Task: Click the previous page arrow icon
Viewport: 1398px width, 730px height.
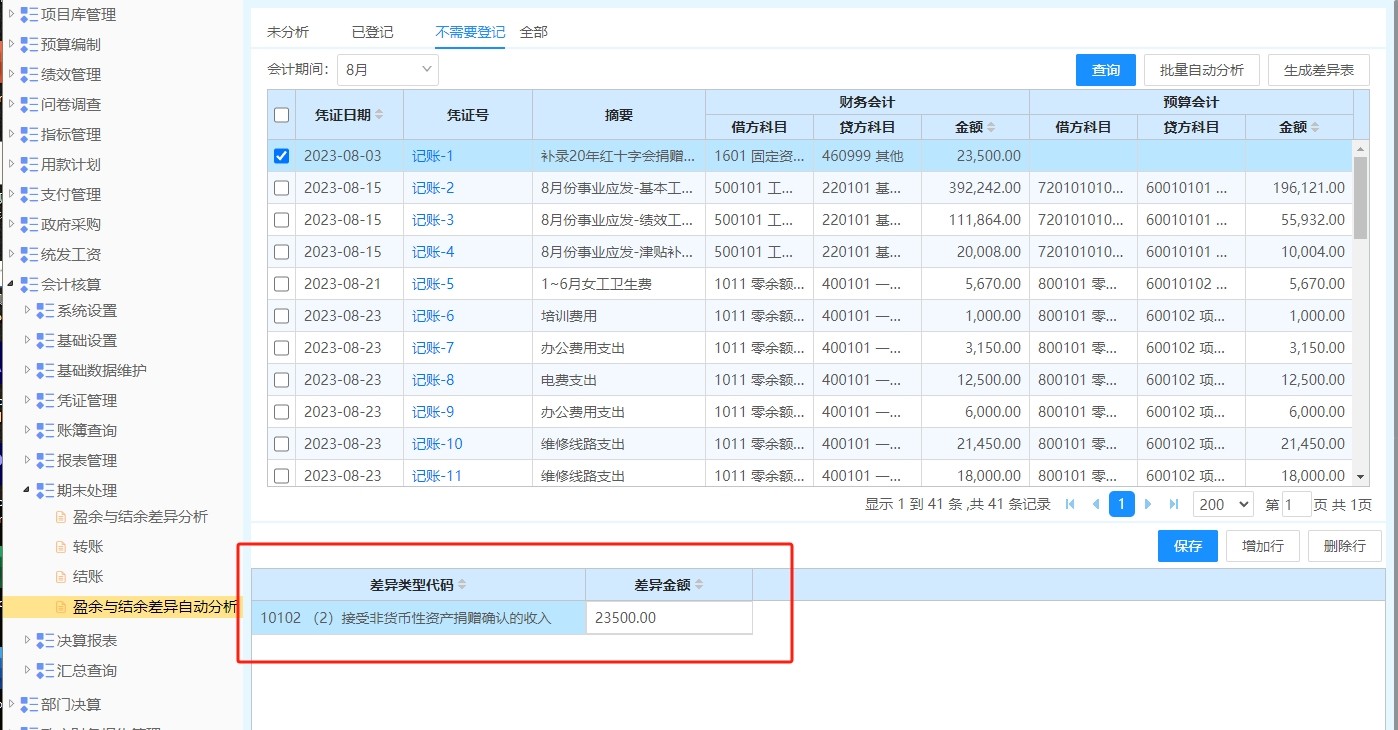Action: (x=1096, y=505)
